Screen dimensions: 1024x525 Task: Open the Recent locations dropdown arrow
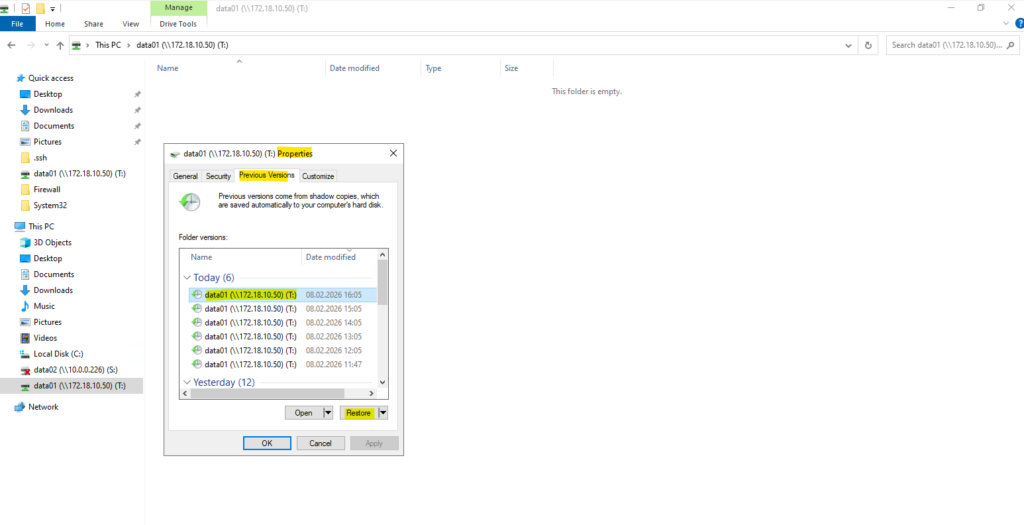click(x=46, y=45)
